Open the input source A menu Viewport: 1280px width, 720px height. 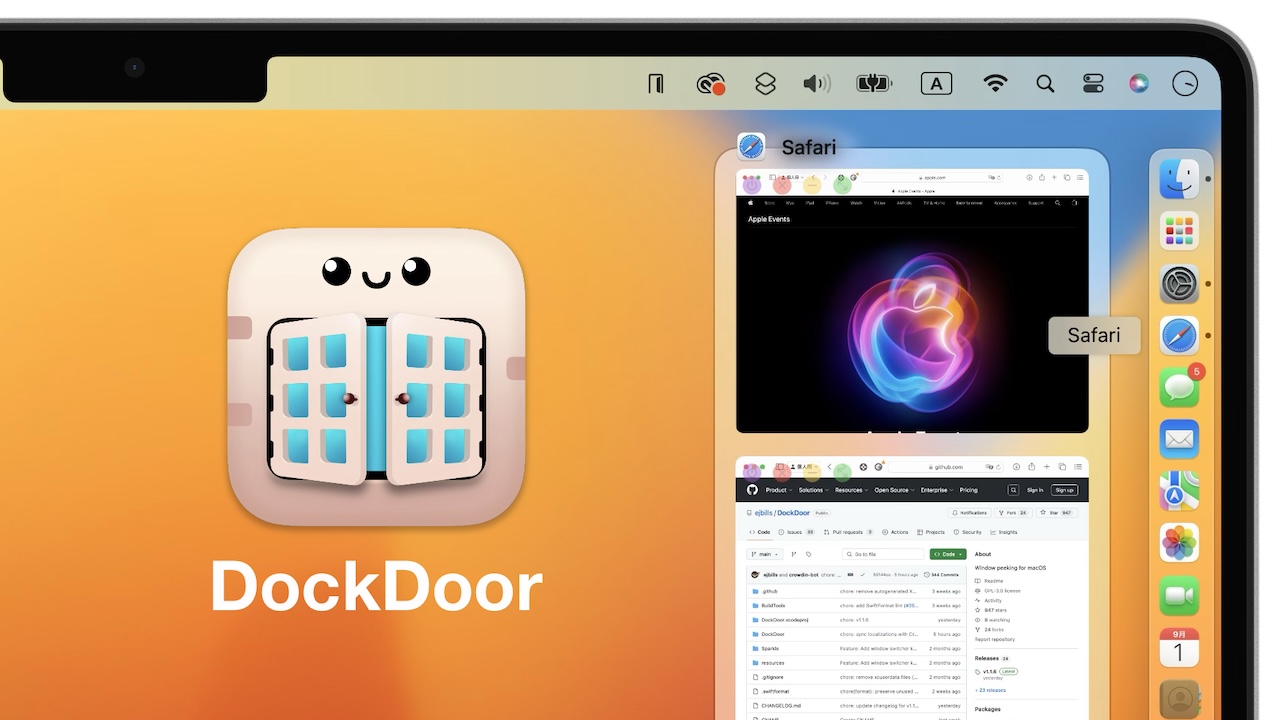[936, 84]
